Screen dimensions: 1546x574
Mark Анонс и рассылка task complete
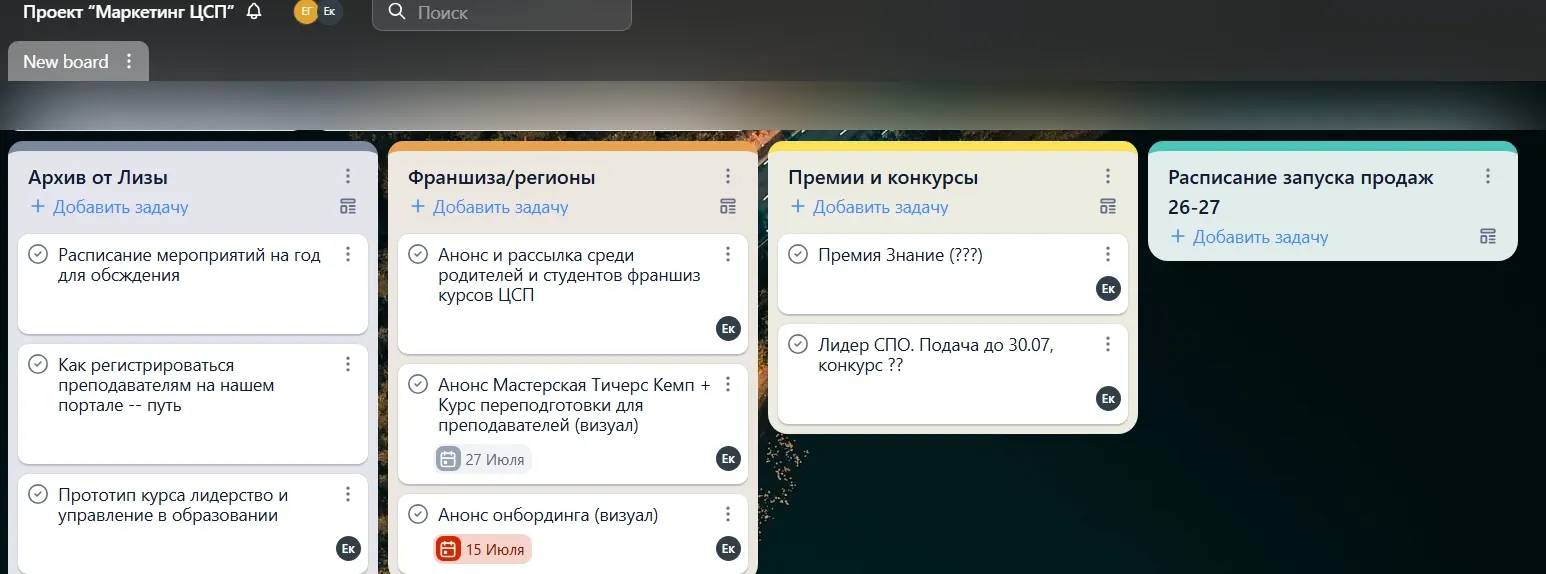pos(418,254)
